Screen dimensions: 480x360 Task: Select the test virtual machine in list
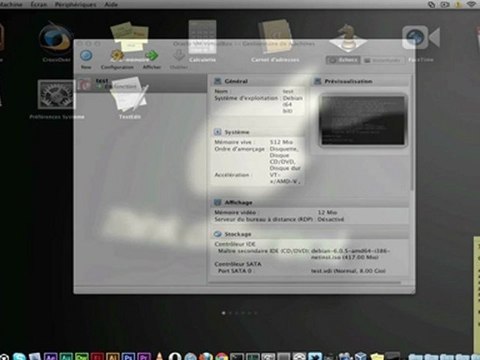tap(141, 84)
